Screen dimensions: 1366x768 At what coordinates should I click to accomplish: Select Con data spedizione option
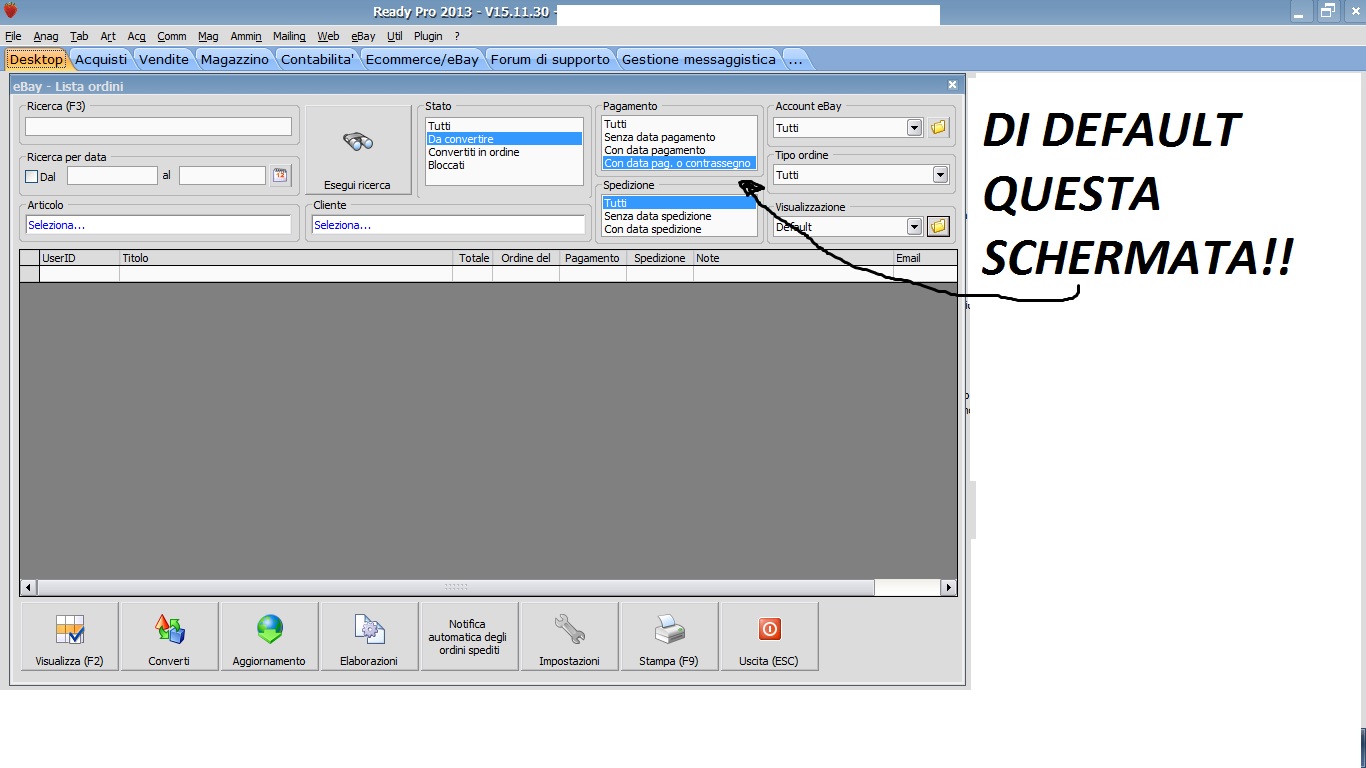680,229
